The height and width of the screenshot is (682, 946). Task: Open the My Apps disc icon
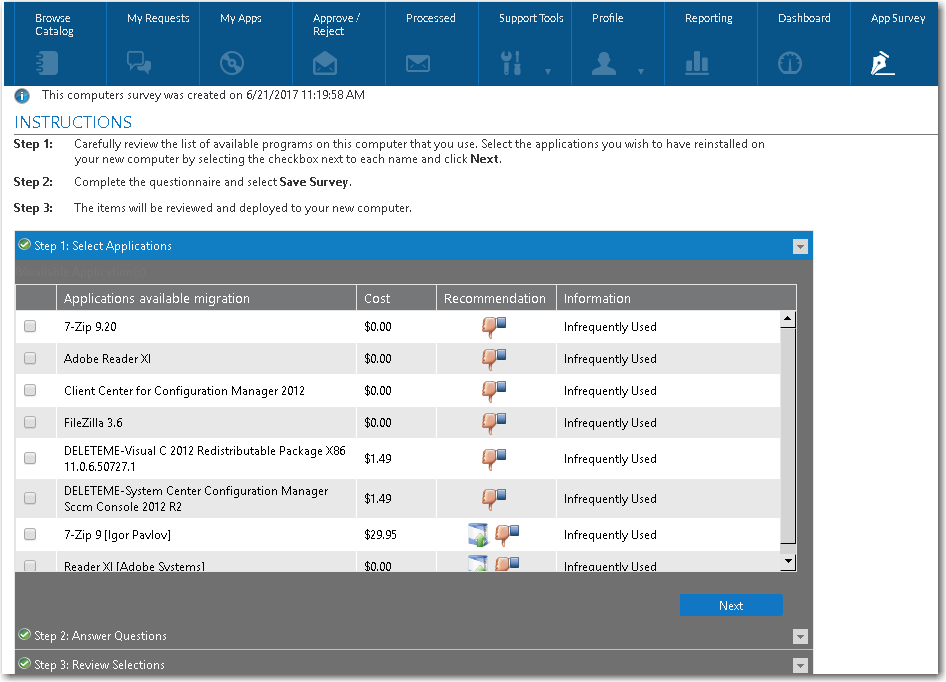[232, 63]
